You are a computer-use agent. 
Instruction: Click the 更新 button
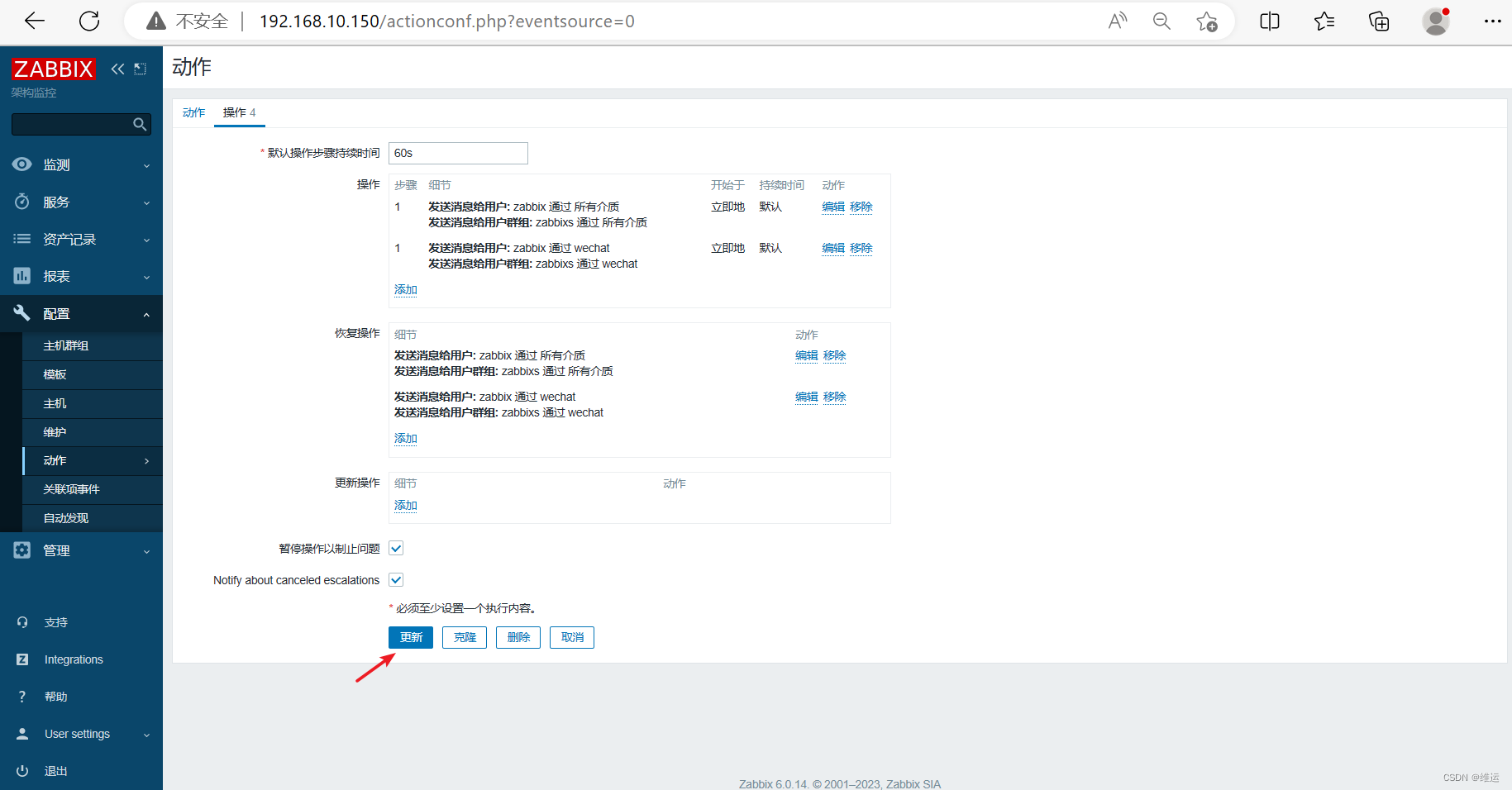[411, 637]
